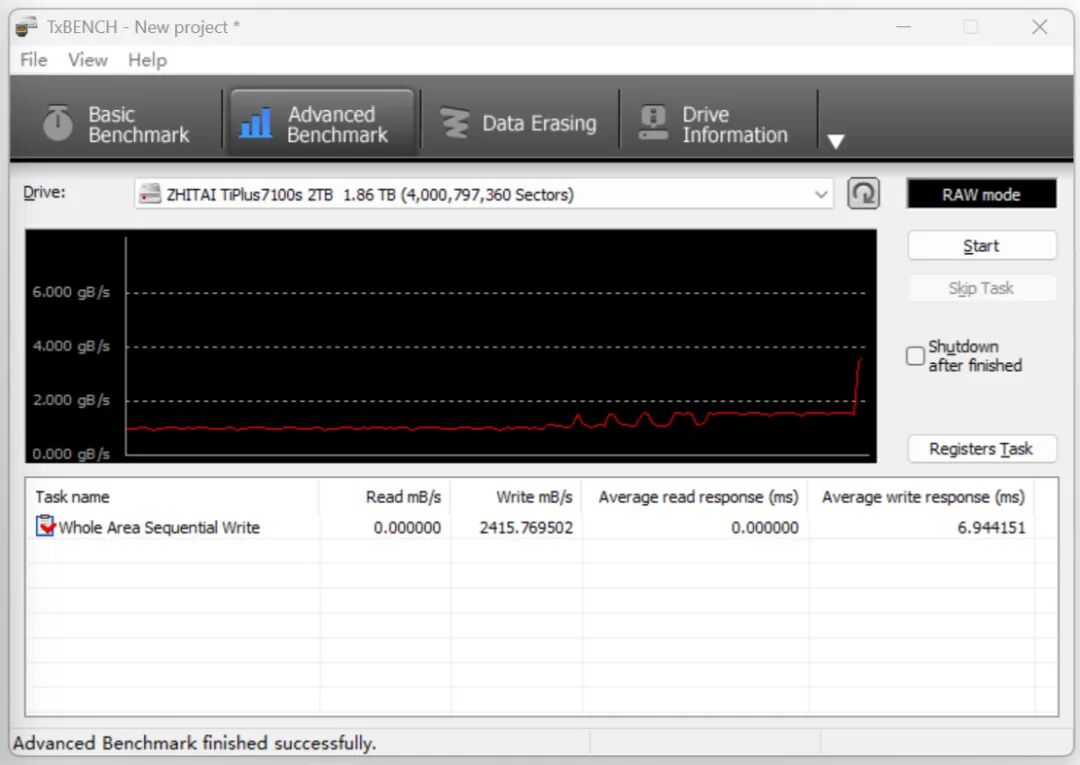Click the refresh drive list icon
The image size is (1080, 765).
click(x=863, y=194)
